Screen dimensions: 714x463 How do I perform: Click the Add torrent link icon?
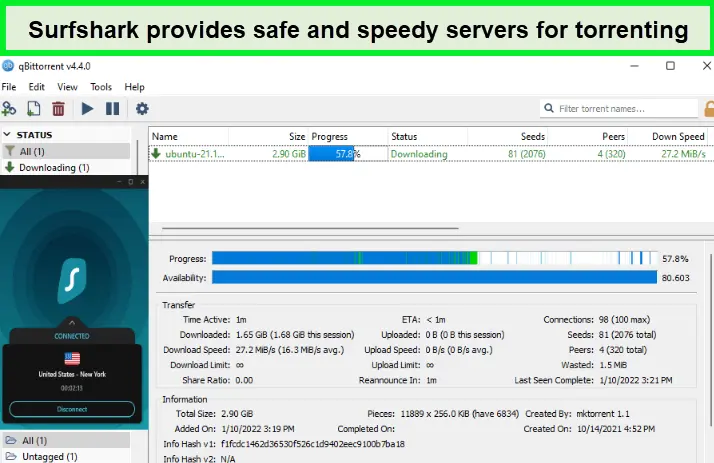9,109
